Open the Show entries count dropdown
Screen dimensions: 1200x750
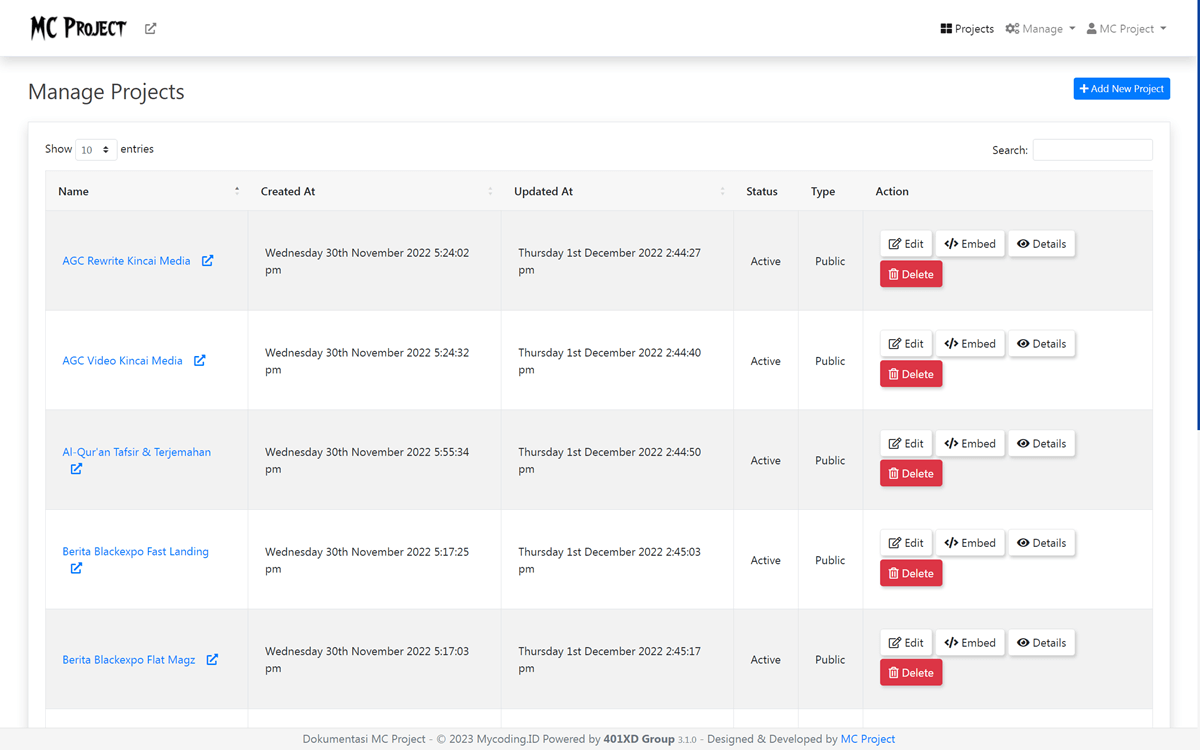(95, 148)
